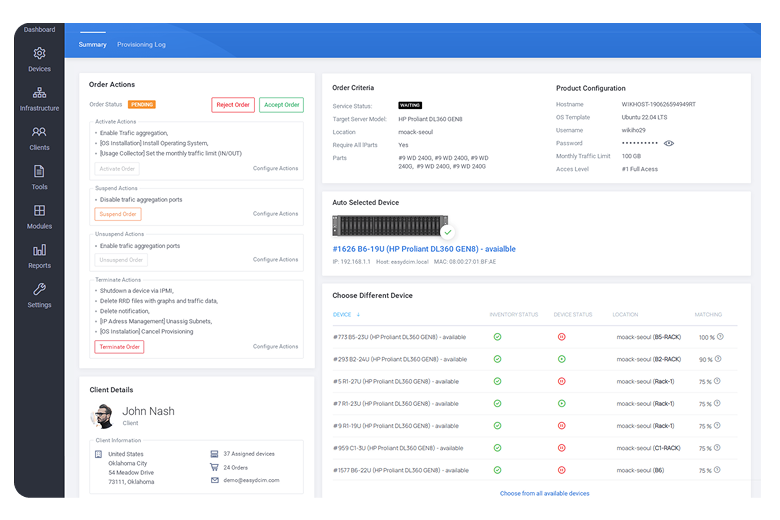Viewport: 780px width, 520px height.
Task: Click inventory status check for #773 B5-23U
Action: (497, 337)
